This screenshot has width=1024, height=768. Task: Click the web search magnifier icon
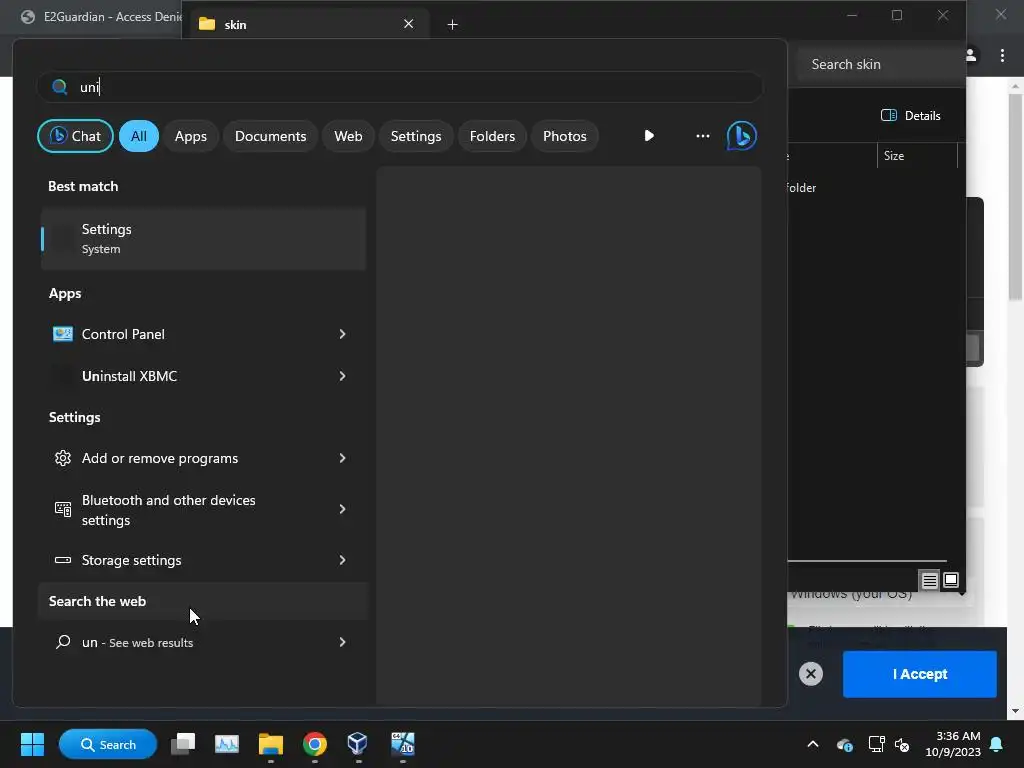[63, 642]
